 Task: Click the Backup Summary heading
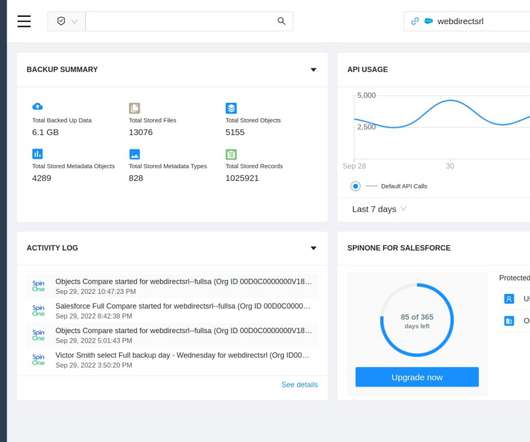pyautogui.click(x=62, y=69)
